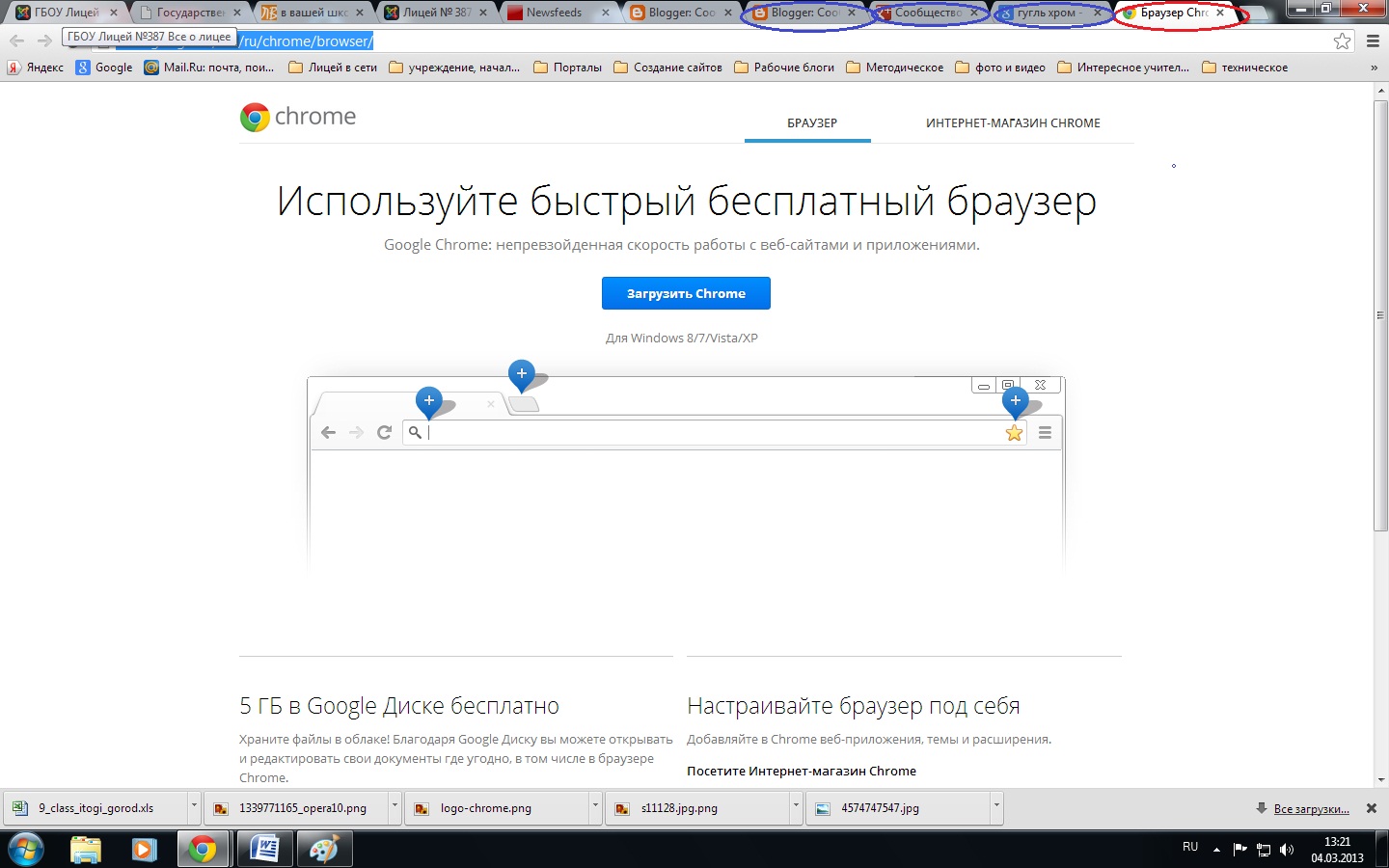Click the plus marker above the illustrated new tab
Viewport: 1389px width, 868px height.
522,373
